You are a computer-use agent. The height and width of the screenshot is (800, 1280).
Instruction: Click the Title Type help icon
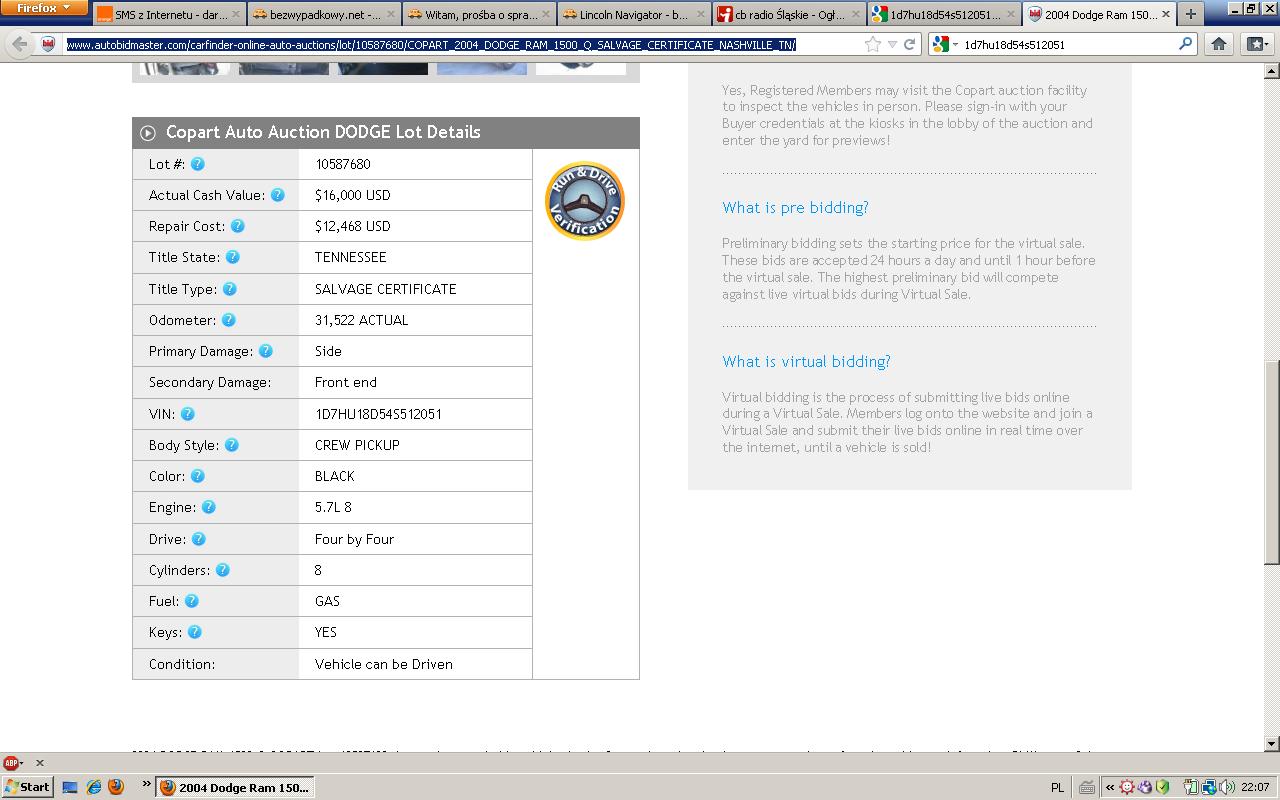tap(230, 289)
